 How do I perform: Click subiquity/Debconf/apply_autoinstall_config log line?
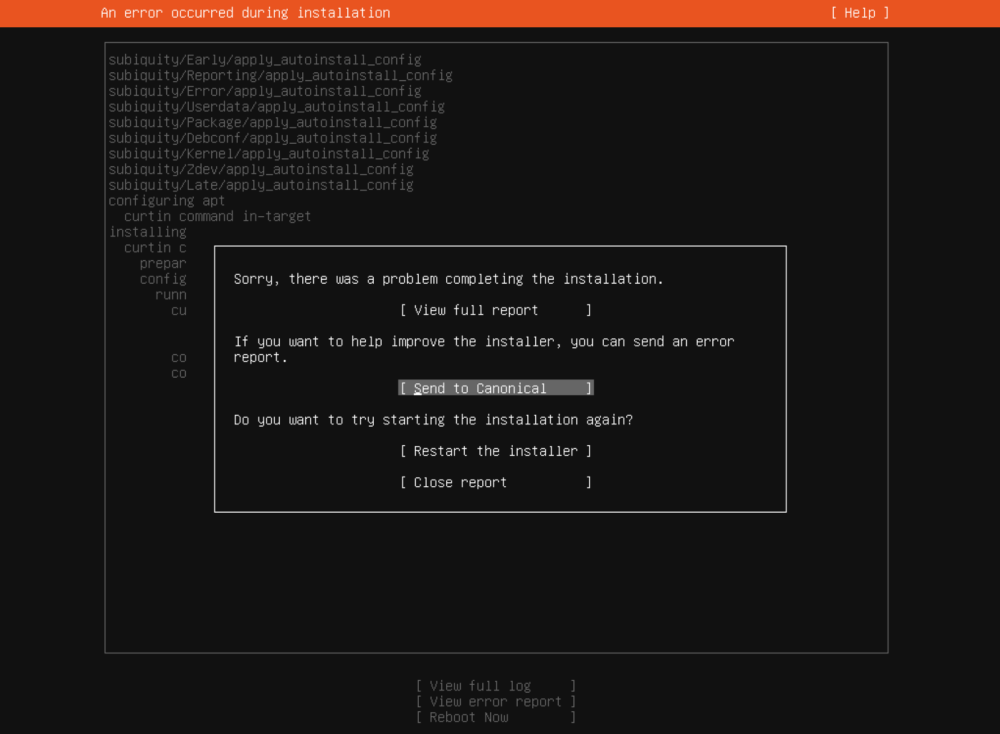[272, 138]
